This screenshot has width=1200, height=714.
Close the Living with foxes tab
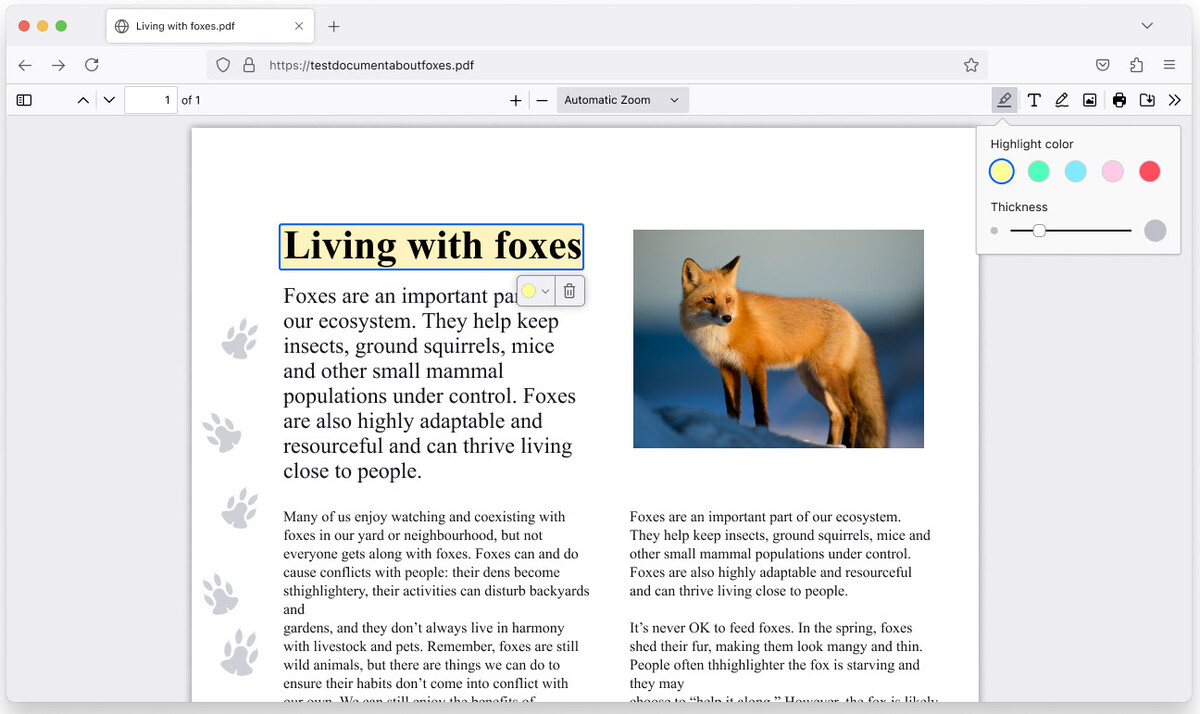(x=299, y=26)
